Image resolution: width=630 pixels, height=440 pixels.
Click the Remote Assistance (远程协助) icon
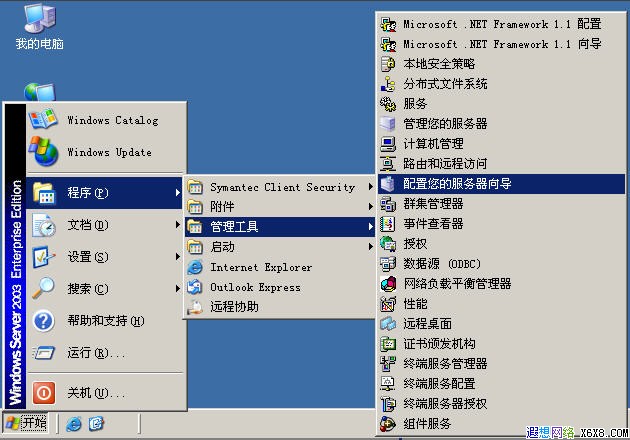tap(195, 307)
